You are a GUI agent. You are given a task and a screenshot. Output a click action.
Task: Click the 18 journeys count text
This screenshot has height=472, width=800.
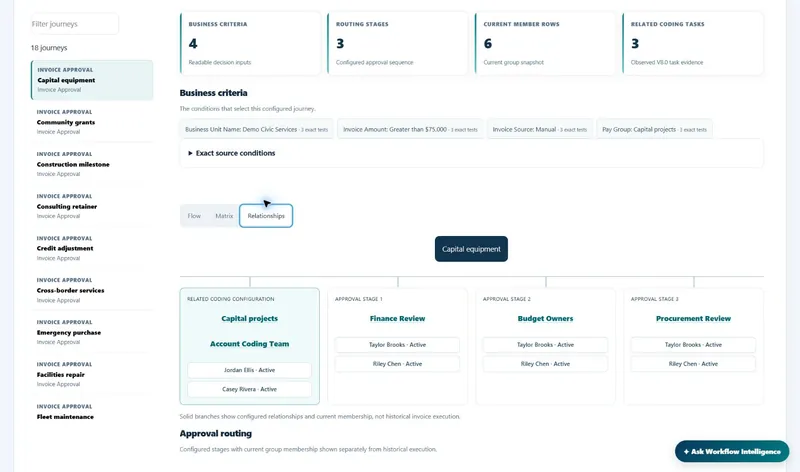pyautogui.click(x=49, y=47)
